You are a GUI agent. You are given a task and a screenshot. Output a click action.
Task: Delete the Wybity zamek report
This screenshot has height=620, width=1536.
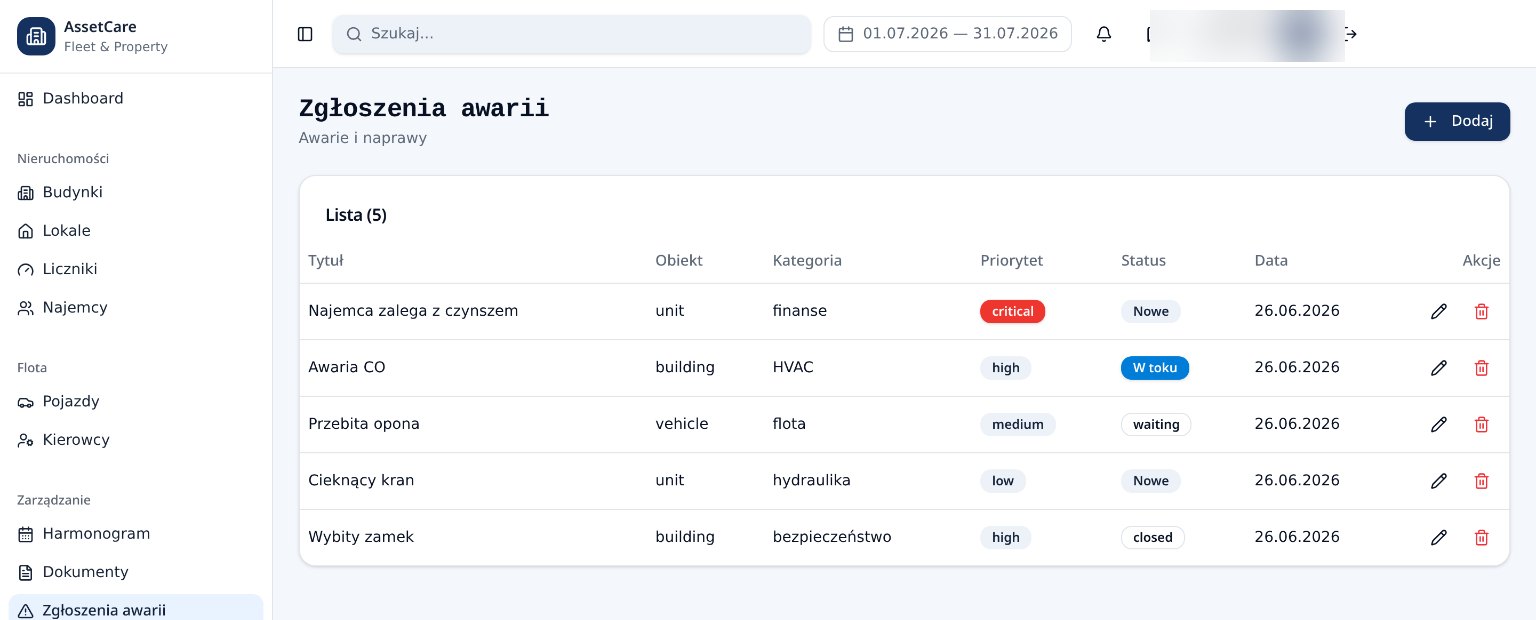coord(1482,538)
